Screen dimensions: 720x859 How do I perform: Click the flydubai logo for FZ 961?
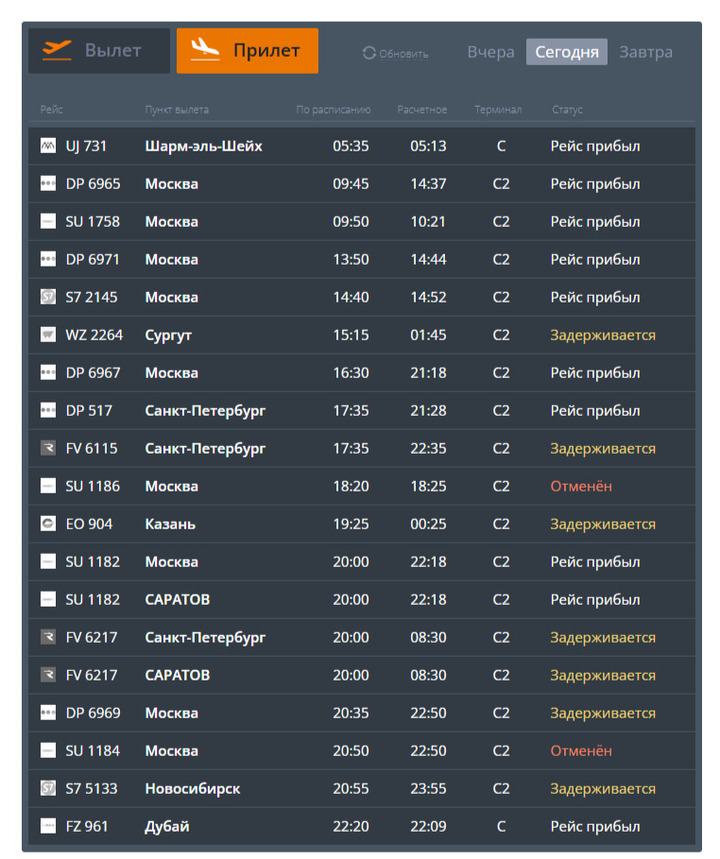pyautogui.click(x=48, y=827)
